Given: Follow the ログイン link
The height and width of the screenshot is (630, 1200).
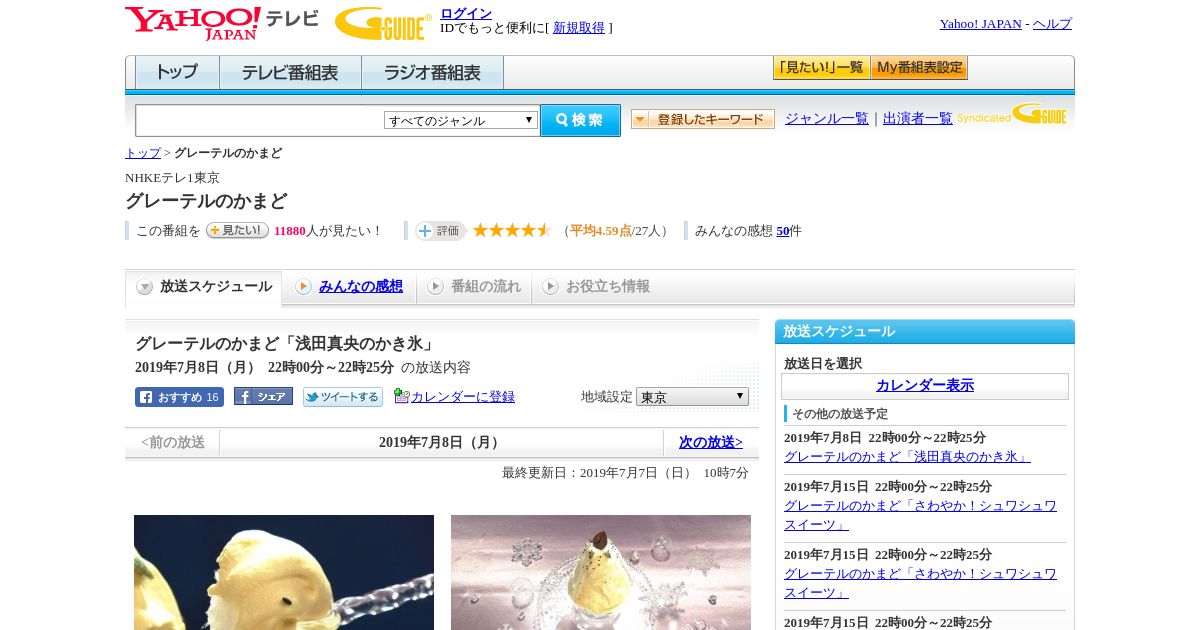Looking at the screenshot, I should tap(466, 13).
